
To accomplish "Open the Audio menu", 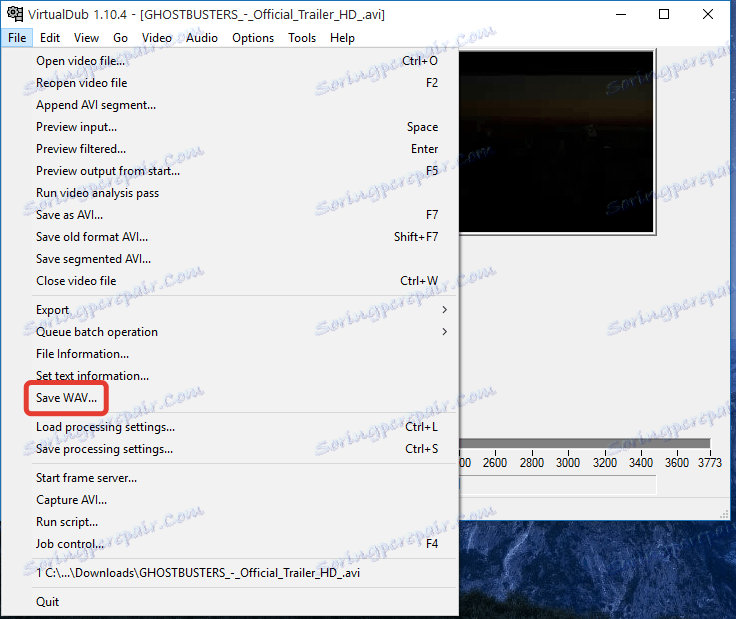I will click(x=202, y=38).
